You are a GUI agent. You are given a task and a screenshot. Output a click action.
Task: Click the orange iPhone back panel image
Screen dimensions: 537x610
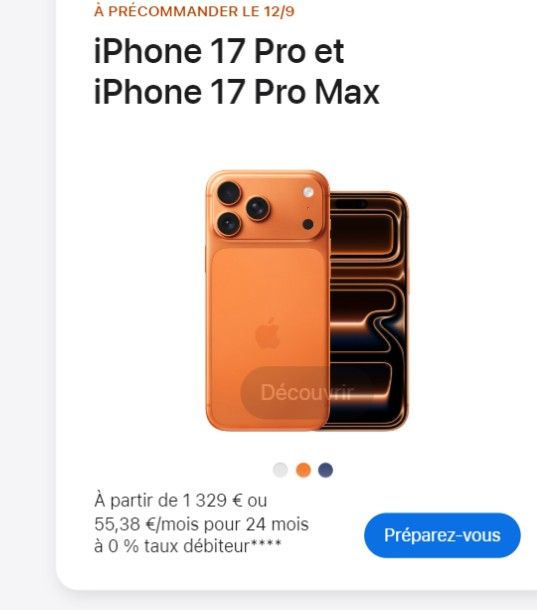pyautogui.click(x=267, y=300)
